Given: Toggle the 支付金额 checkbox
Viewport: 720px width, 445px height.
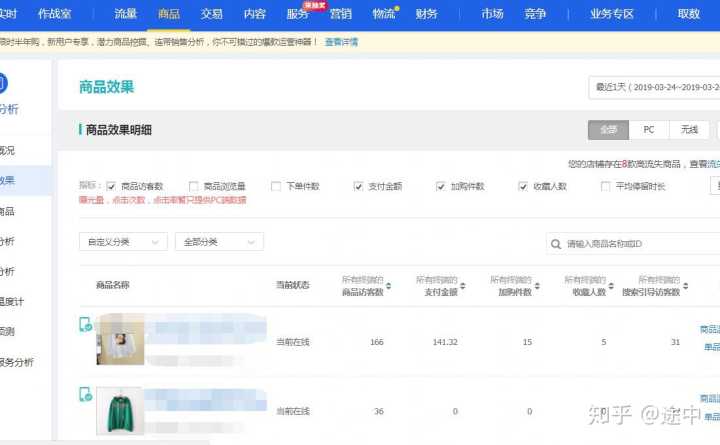Looking at the screenshot, I should click(358, 186).
